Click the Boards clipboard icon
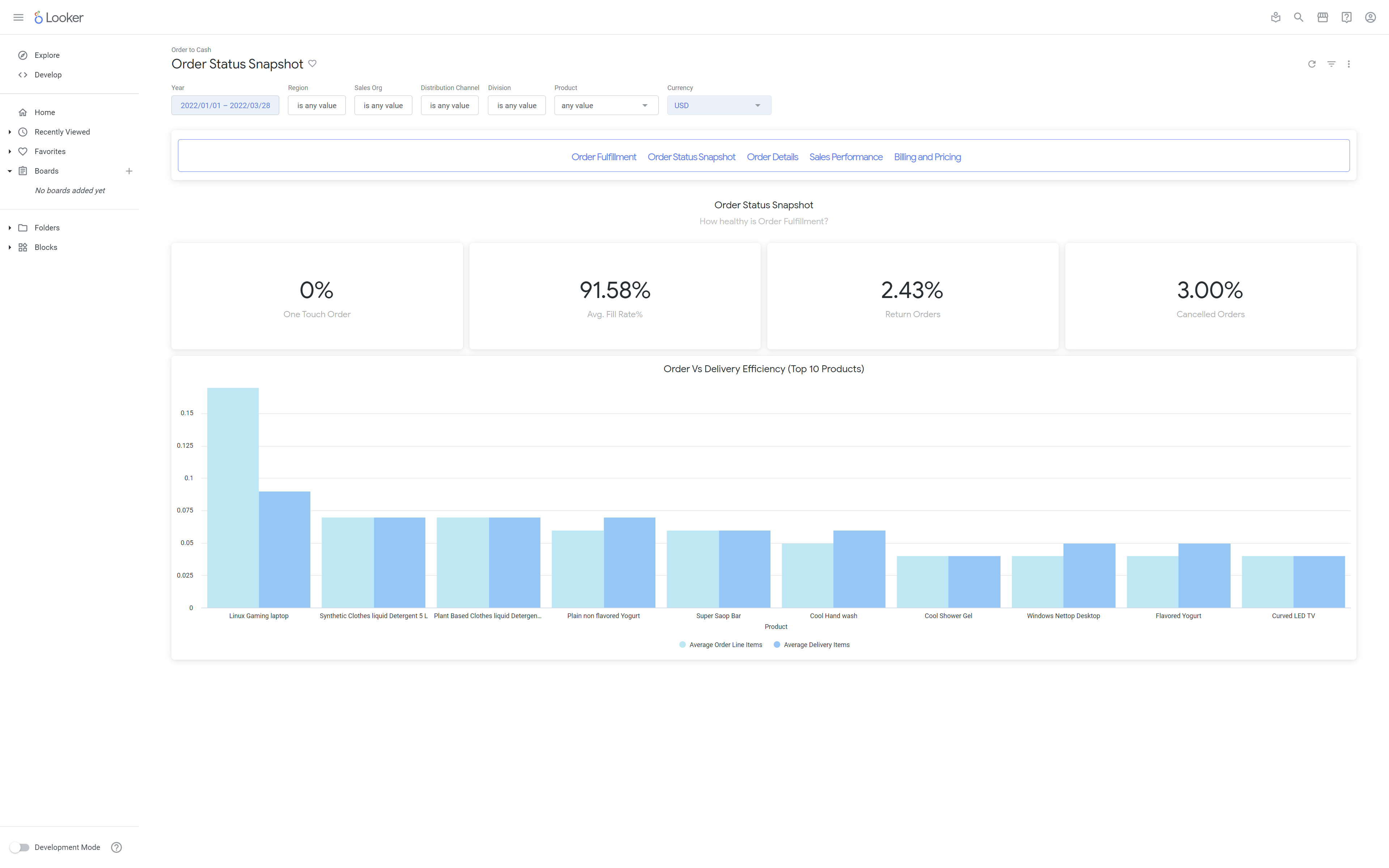 [23, 171]
